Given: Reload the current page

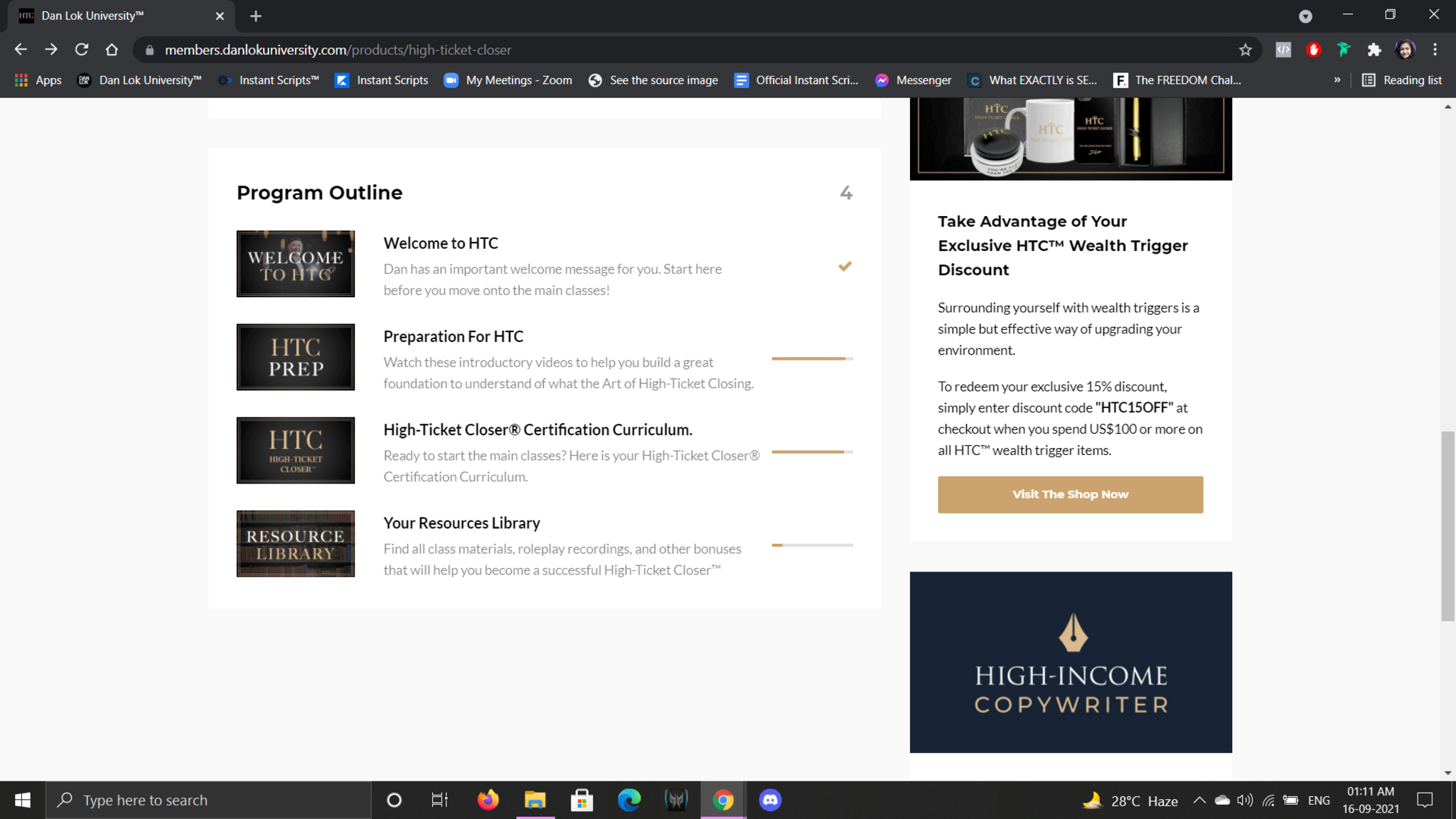Looking at the screenshot, I should click(82, 50).
